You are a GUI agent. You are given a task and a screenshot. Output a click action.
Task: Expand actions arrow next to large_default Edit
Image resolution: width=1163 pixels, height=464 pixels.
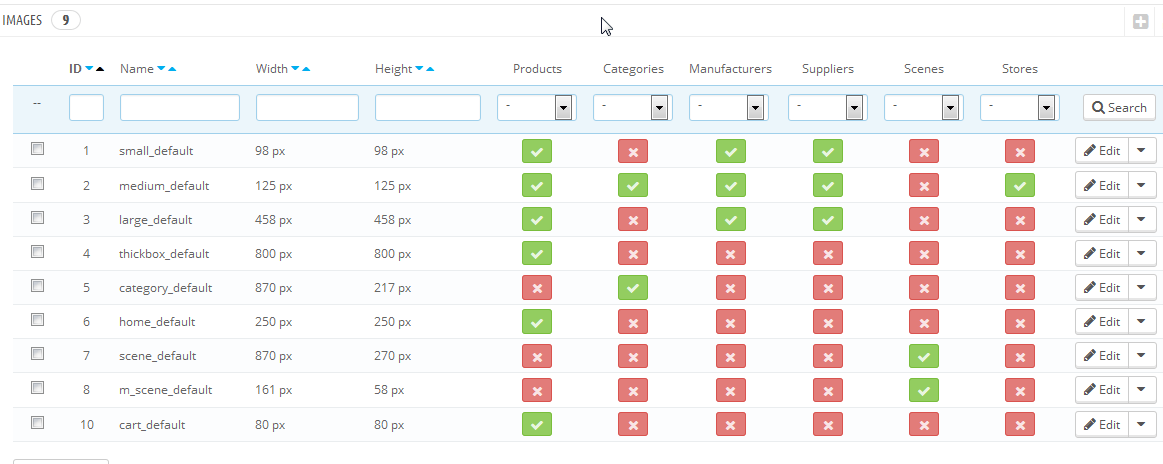click(x=1142, y=219)
